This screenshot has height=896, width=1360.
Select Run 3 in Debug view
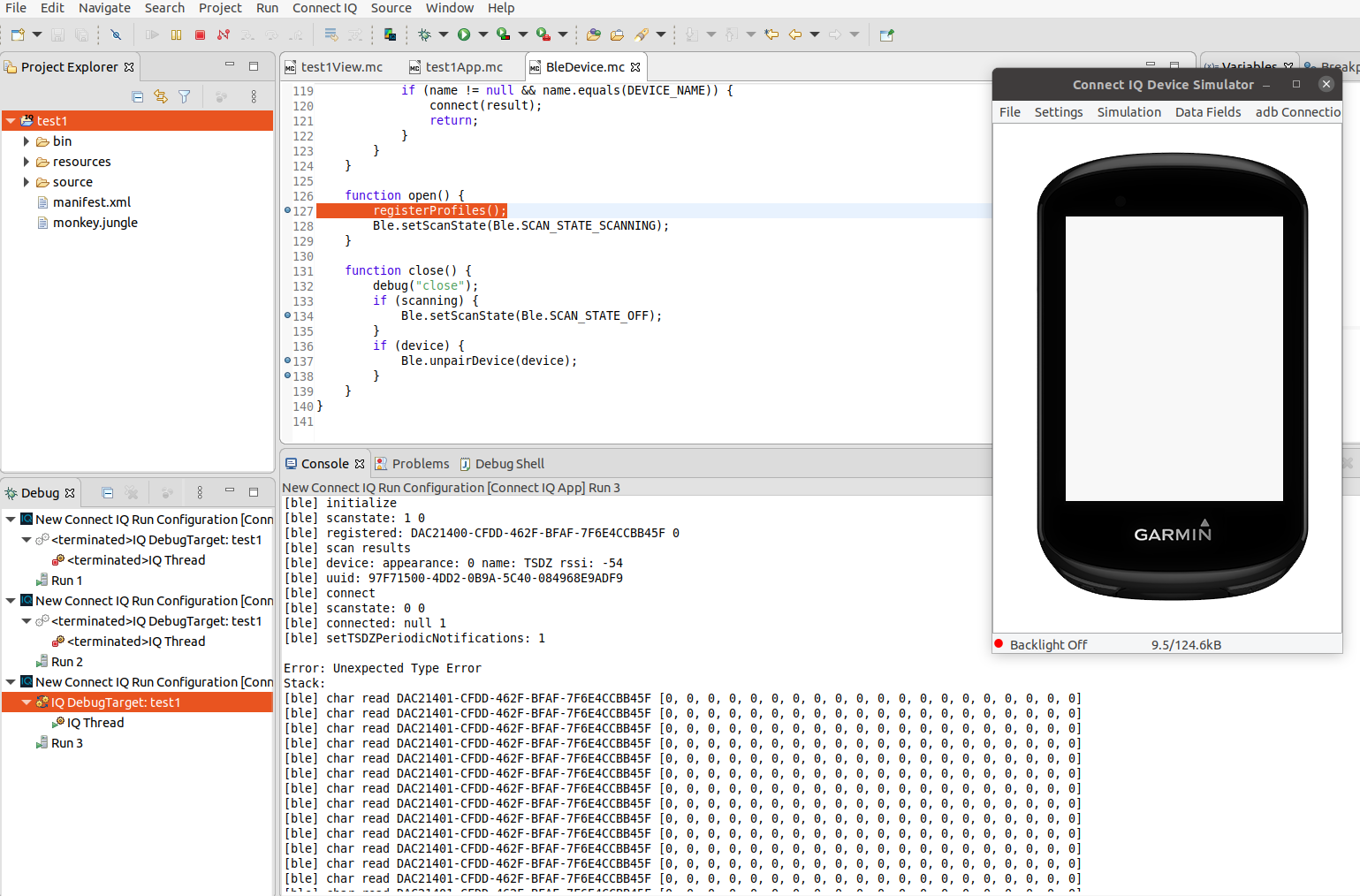coord(67,743)
